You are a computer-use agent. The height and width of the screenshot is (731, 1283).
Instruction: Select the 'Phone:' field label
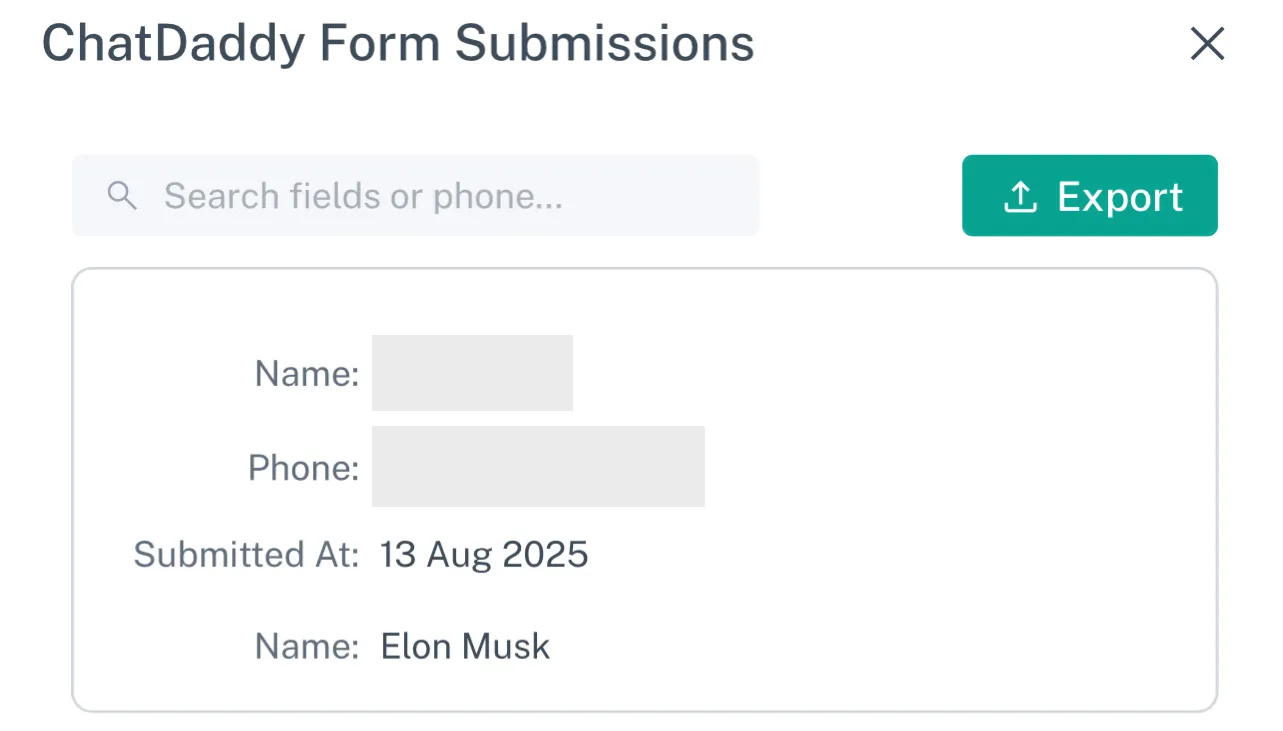(303, 467)
